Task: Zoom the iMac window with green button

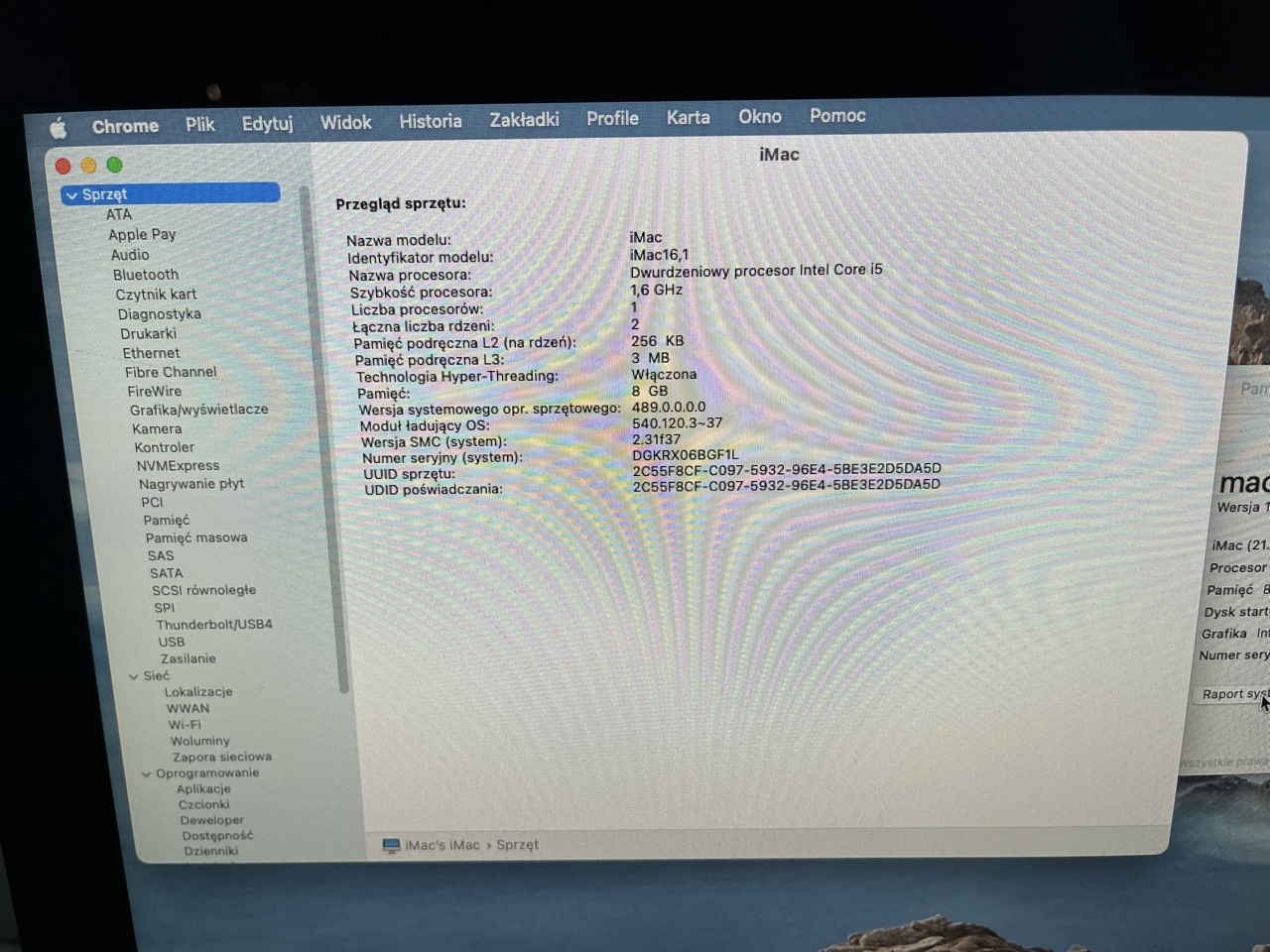Action: [114, 165]
